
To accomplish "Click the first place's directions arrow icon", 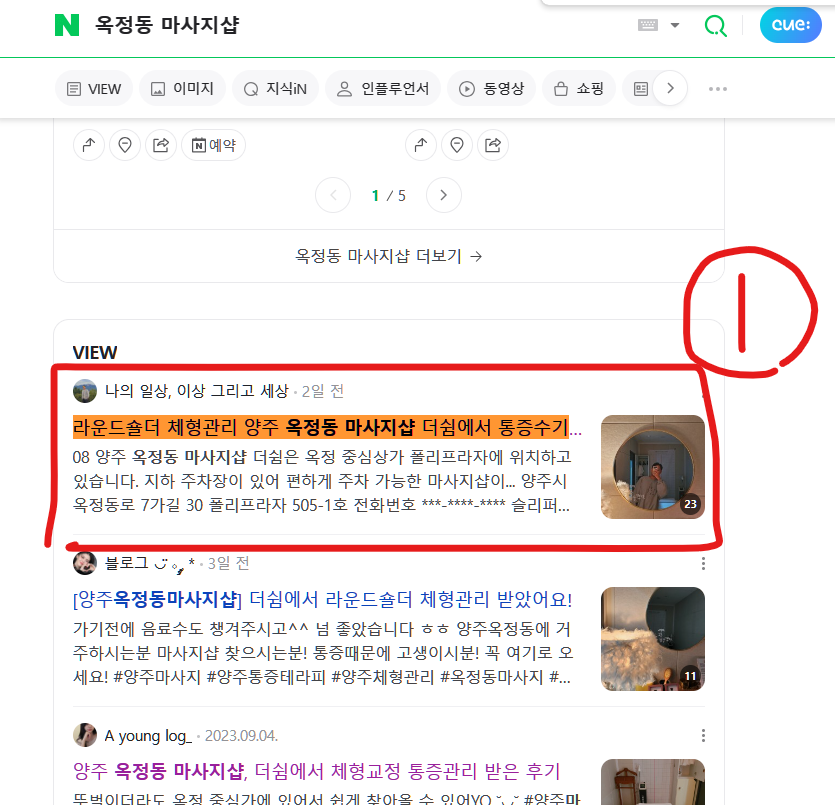I will [89, 145].
